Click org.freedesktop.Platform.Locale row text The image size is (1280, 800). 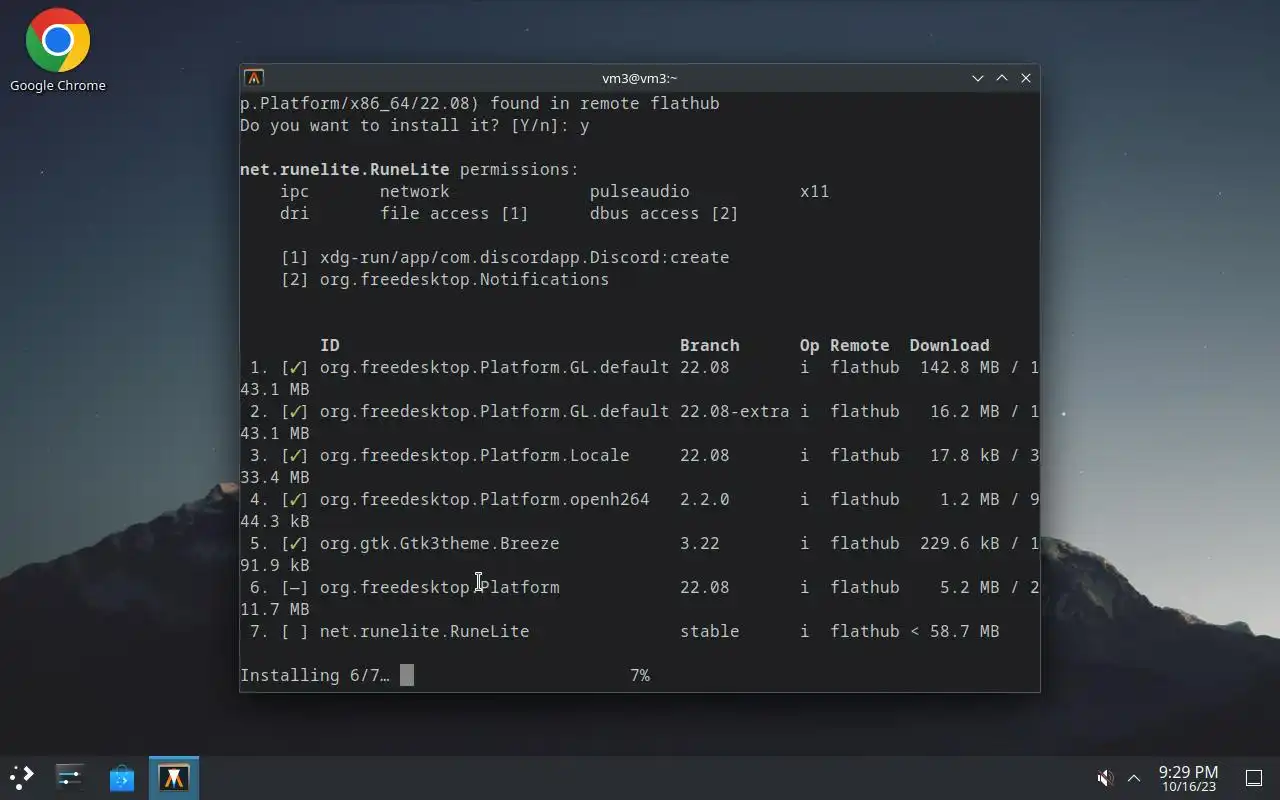tap(474, 455)
